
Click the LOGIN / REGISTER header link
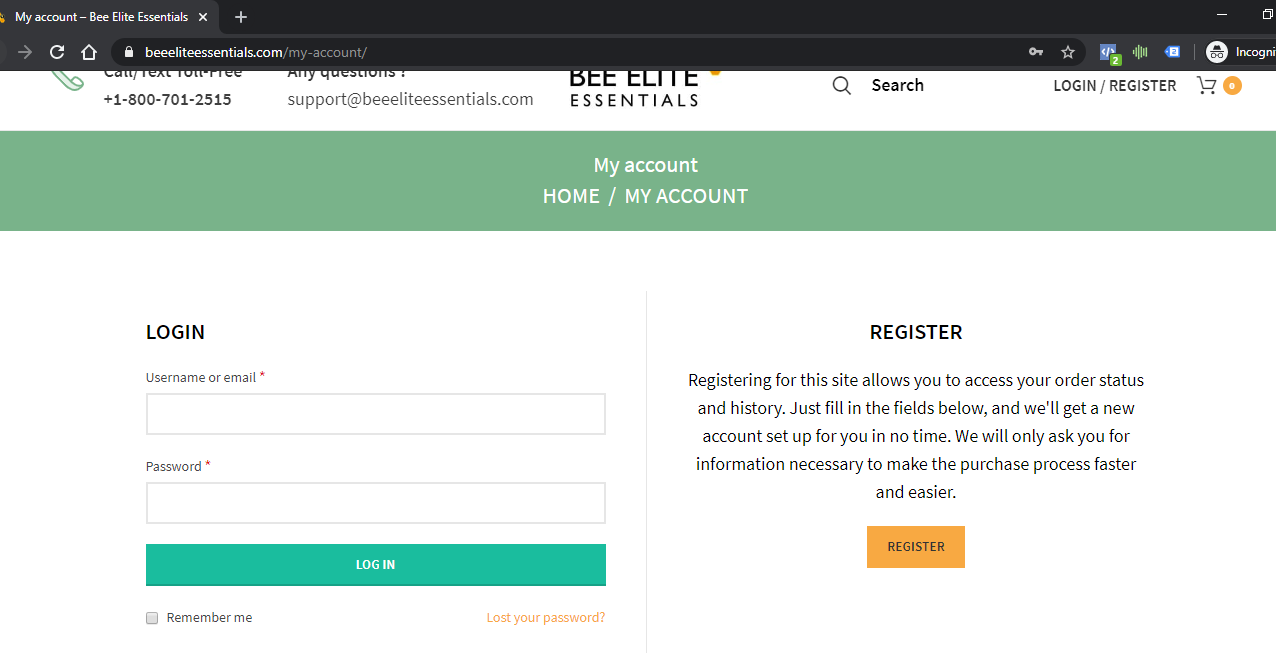(1115, 86)
